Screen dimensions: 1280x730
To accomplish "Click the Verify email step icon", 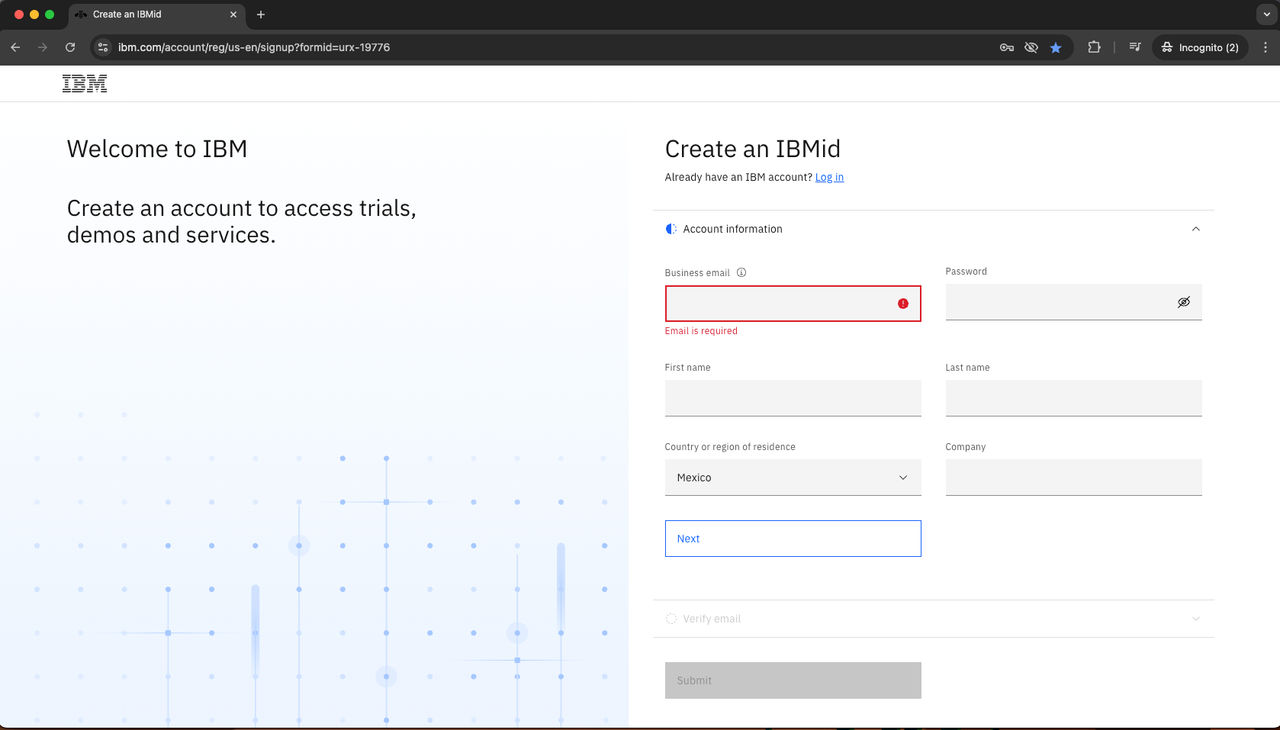I will (671, 619).
